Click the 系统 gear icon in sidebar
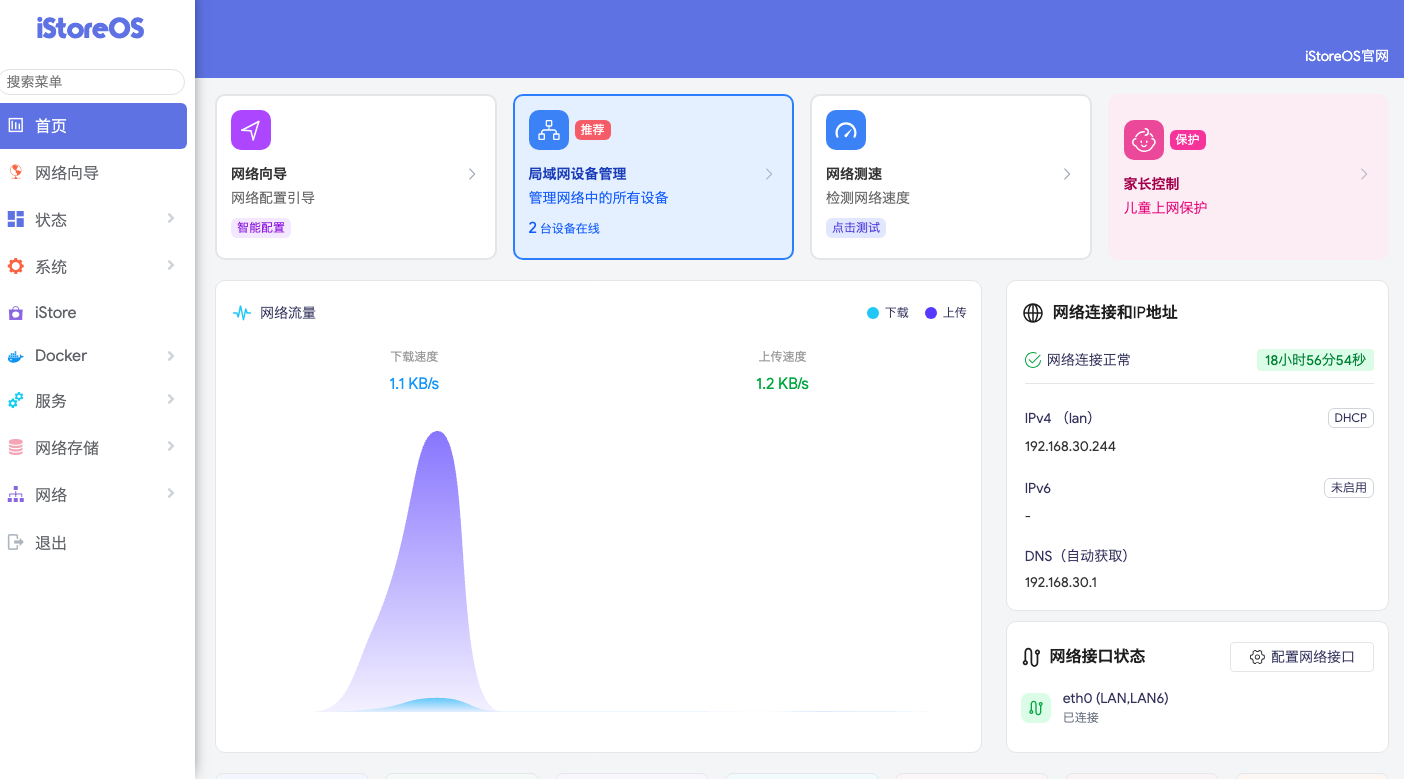This screenshot has height=779, width=1404. 16,266
